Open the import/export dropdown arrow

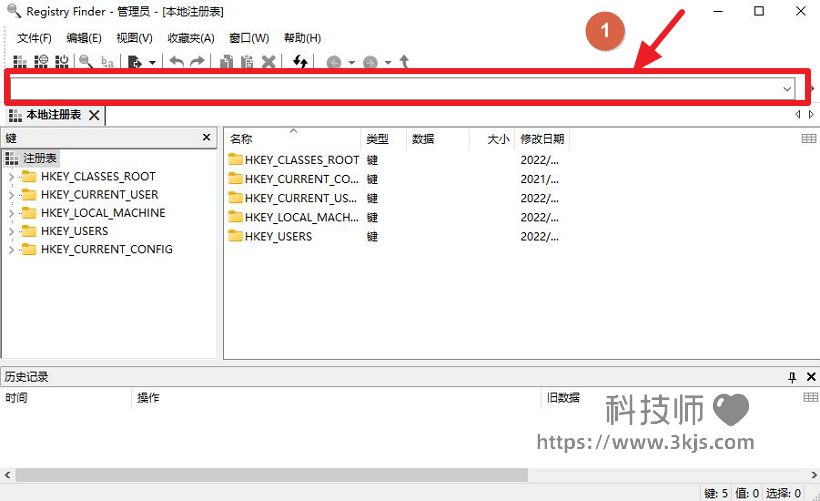(x=152, y=63)
